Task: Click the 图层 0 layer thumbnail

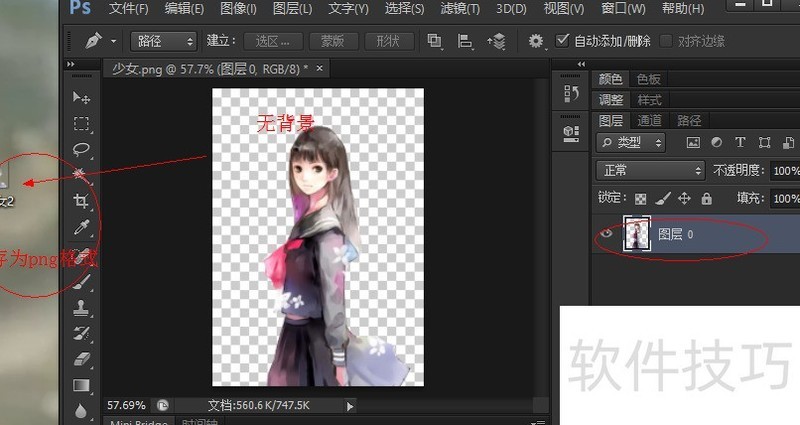Action: [x=636, y=234]
